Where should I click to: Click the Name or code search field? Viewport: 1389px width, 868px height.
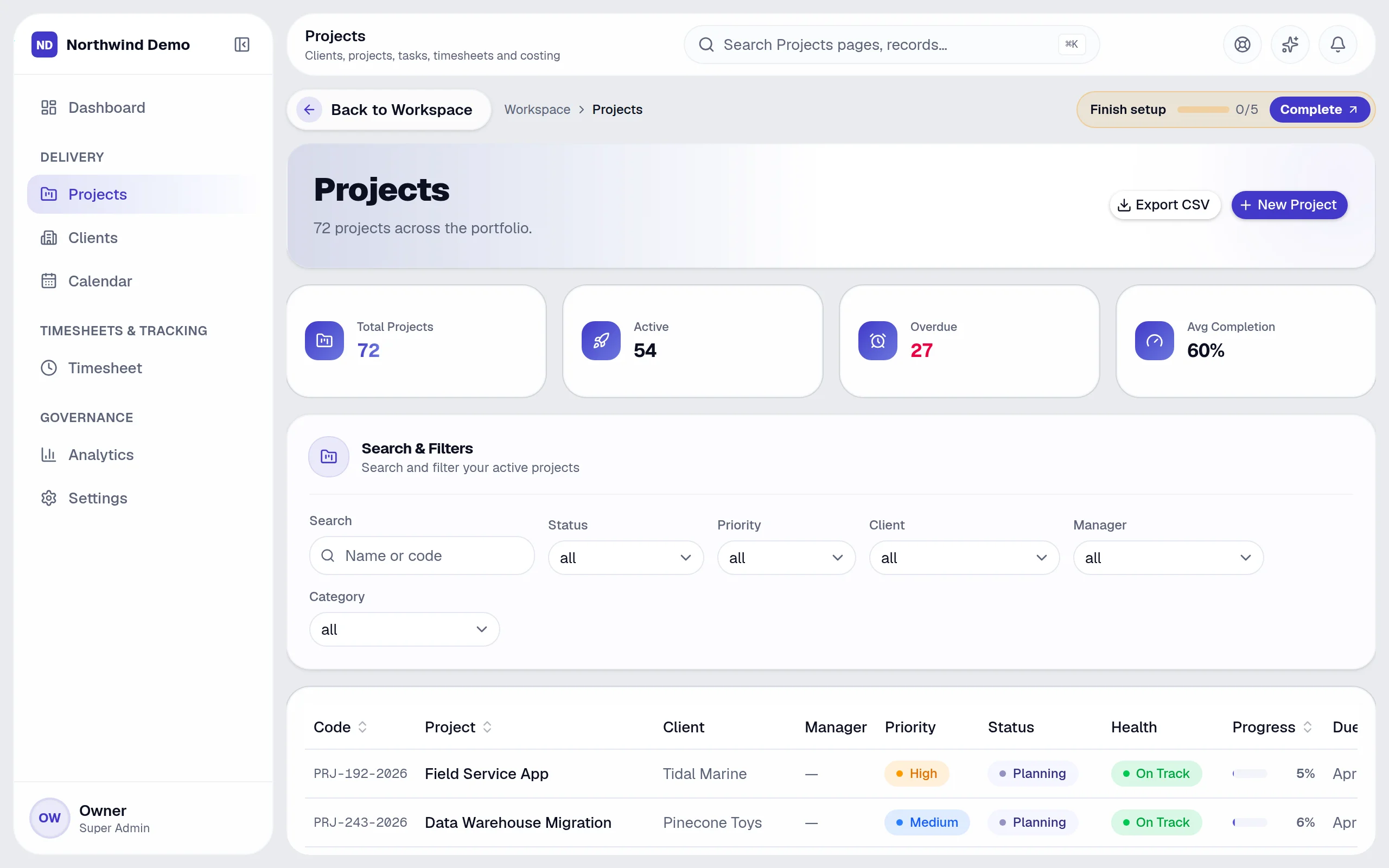tap(422, 555)
